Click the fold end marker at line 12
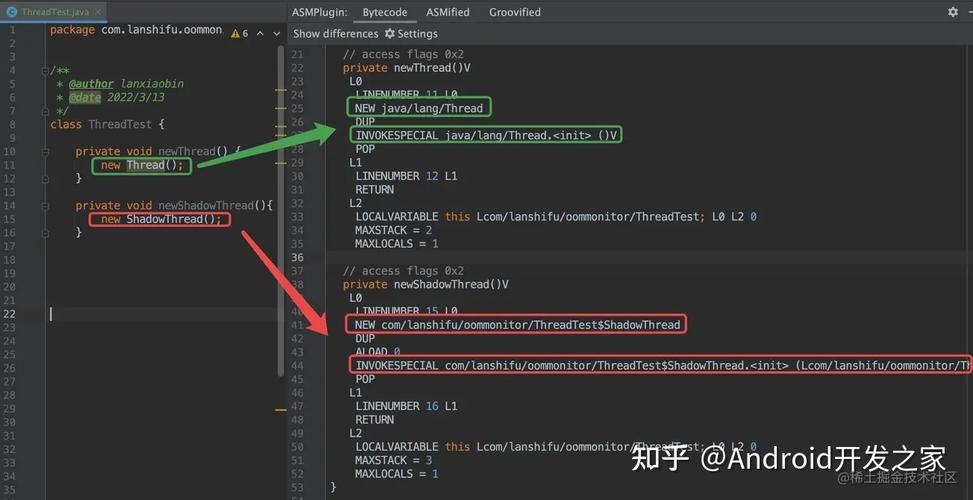Screen dimensions: 973x500 pyautogui.click(x=45, y=179)
